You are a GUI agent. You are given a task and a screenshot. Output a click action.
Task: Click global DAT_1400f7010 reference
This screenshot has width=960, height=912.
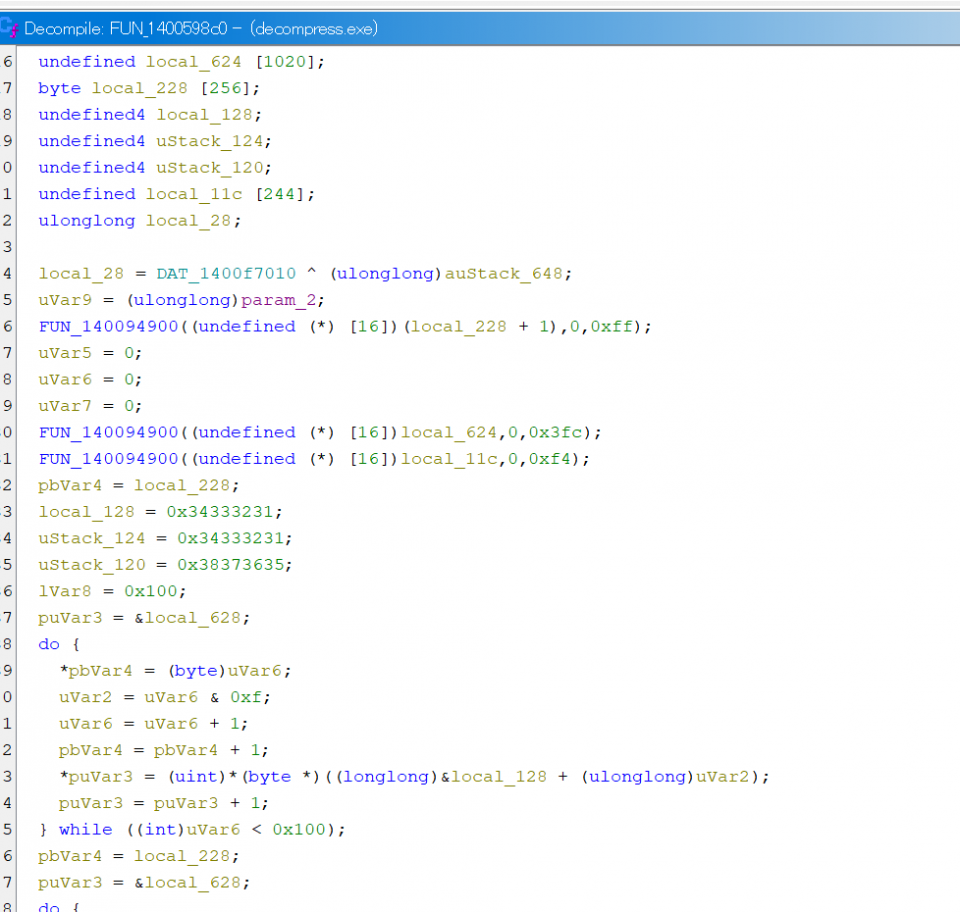coord(226,274)
